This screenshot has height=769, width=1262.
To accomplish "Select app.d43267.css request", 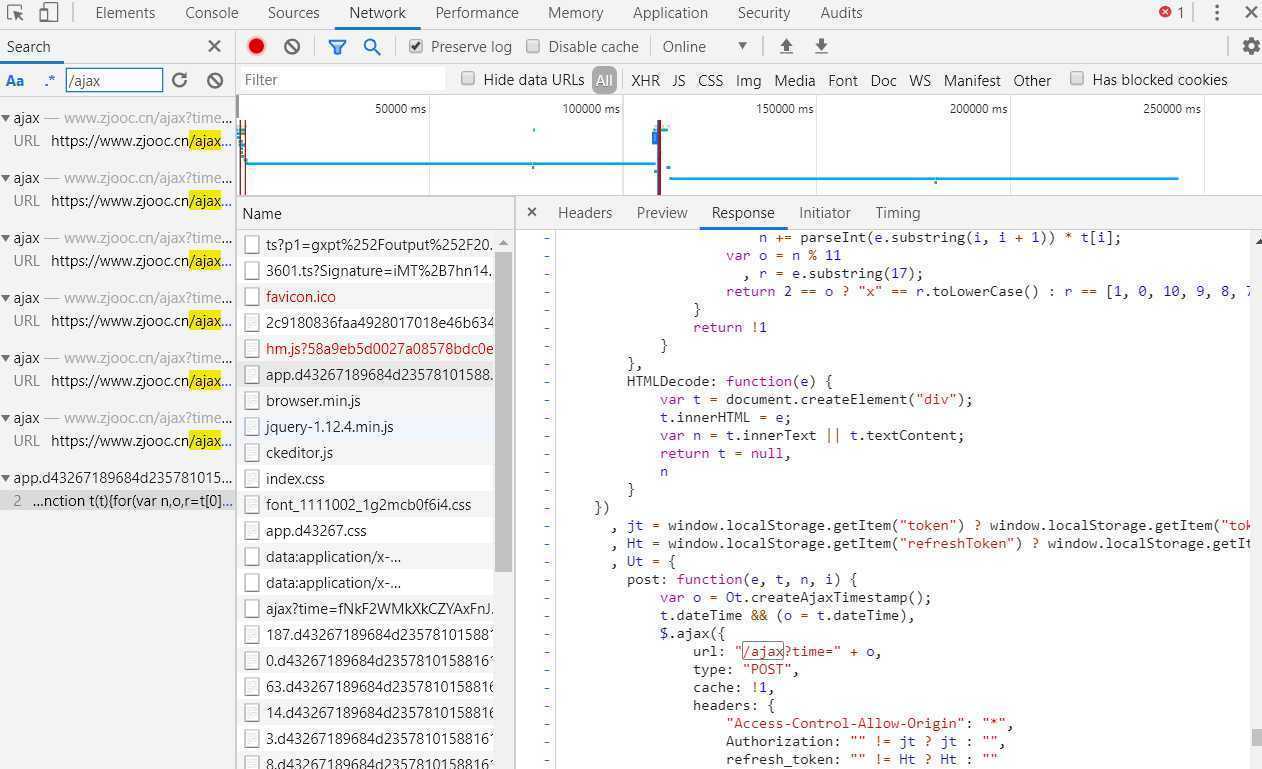I will coord(367,531).
